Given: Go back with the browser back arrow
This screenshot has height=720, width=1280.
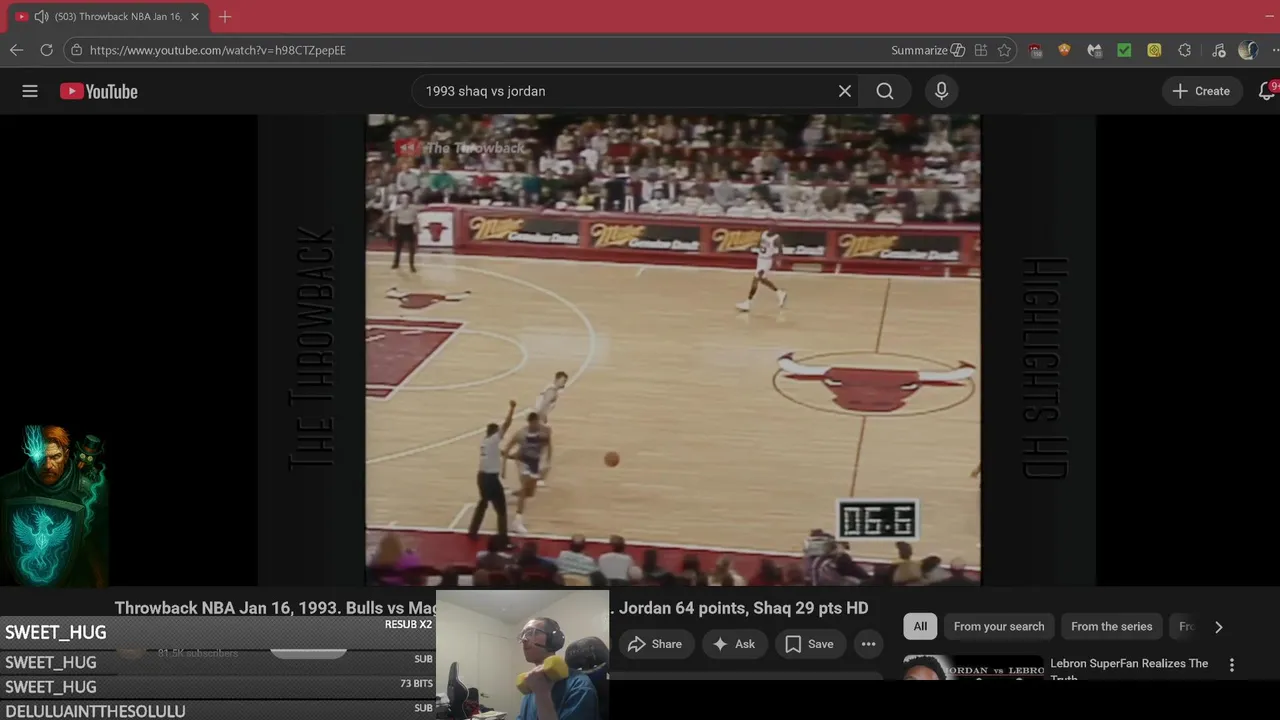Looking at the screenshot, I should click(16, 50).
